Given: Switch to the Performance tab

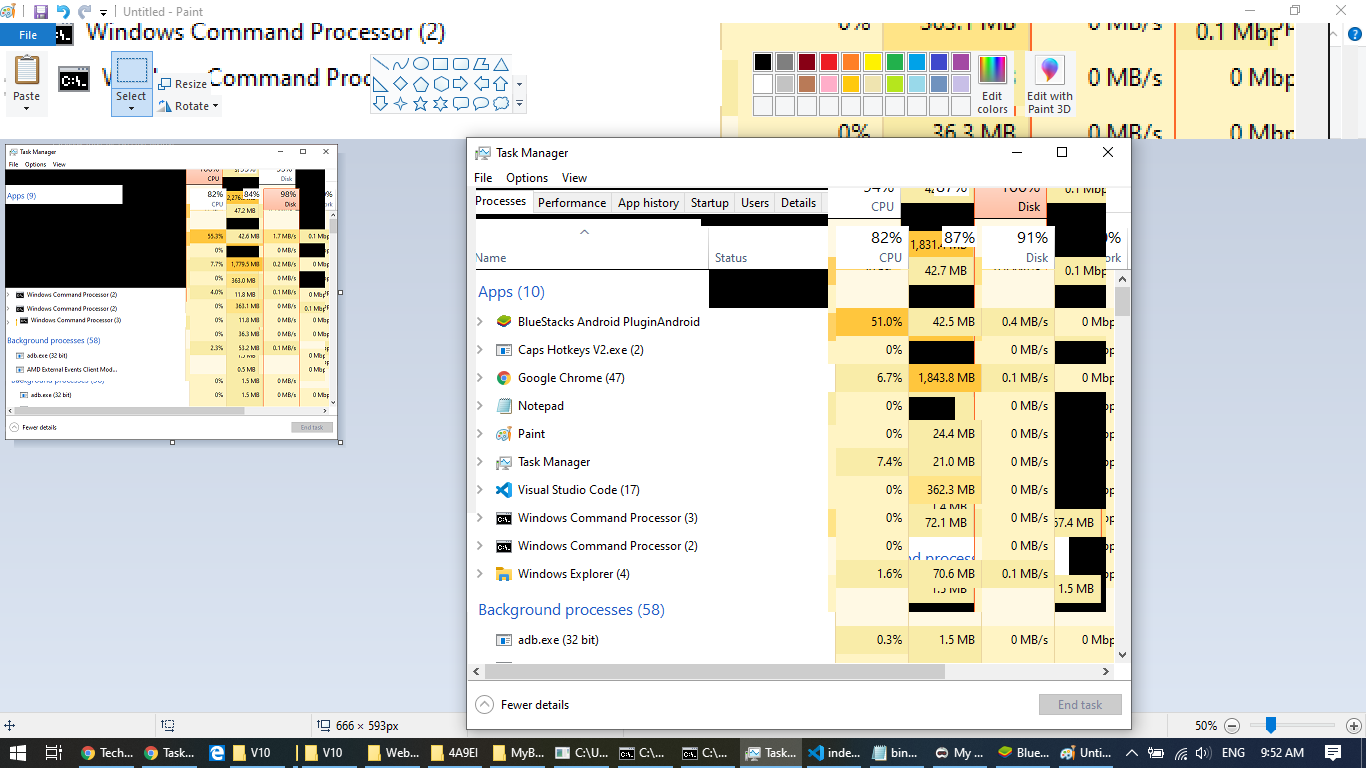Looking at the screenshot, I should coord(572,202).
